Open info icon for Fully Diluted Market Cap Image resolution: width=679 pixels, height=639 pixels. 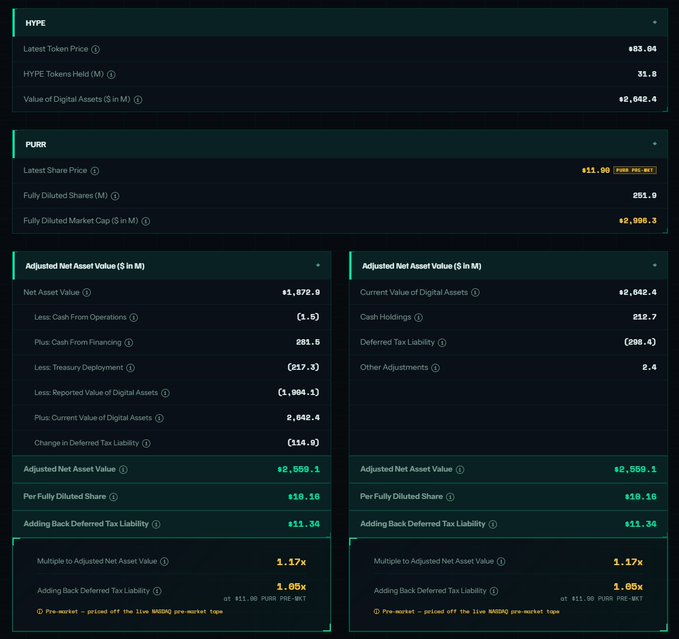point(146,221)
